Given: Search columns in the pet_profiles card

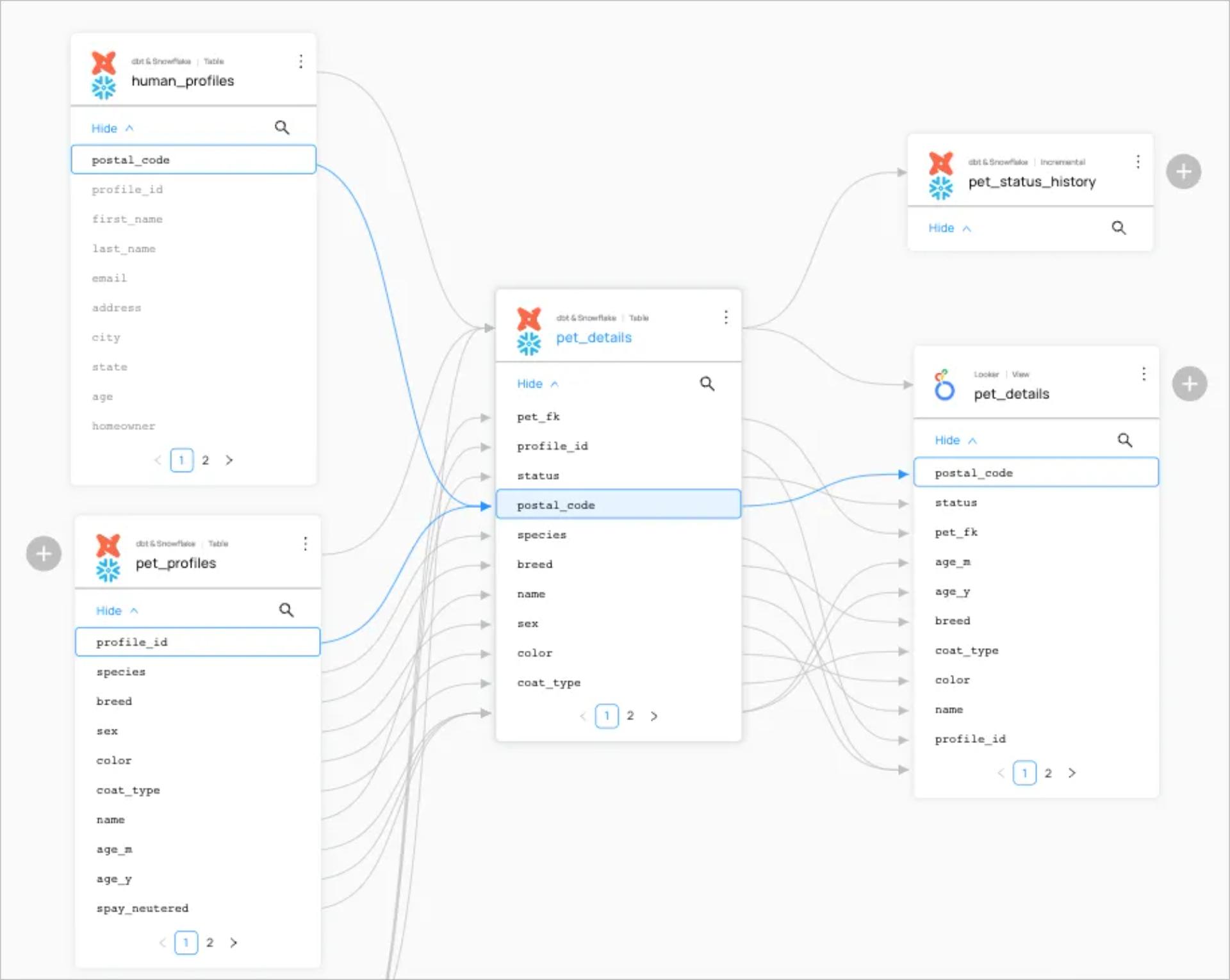Looking at the screenshot, I should pyautogui.click(x=286, y=610).
